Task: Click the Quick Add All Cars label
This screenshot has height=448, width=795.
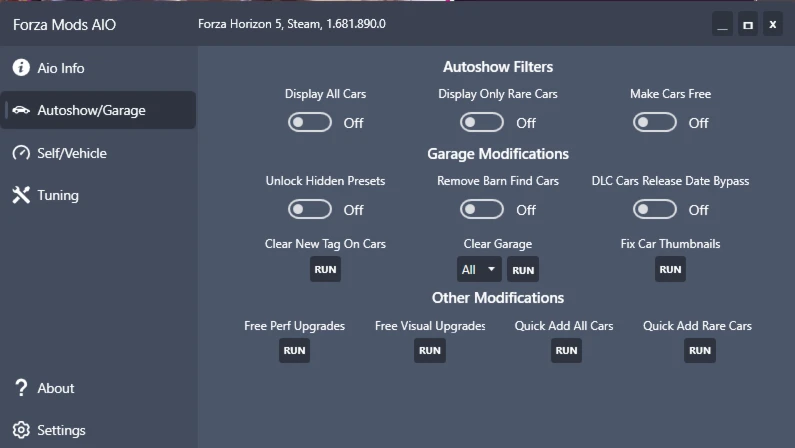Action: 564,326
